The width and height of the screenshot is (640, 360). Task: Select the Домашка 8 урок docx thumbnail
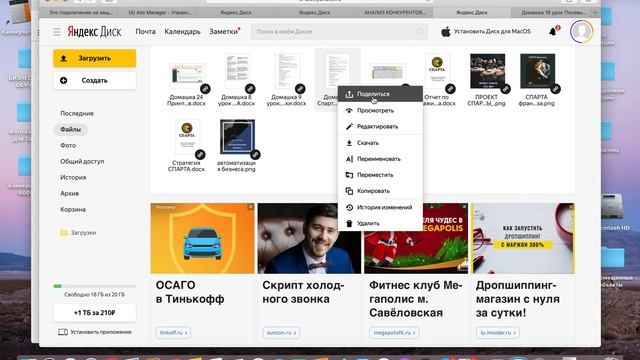point(237,71)
